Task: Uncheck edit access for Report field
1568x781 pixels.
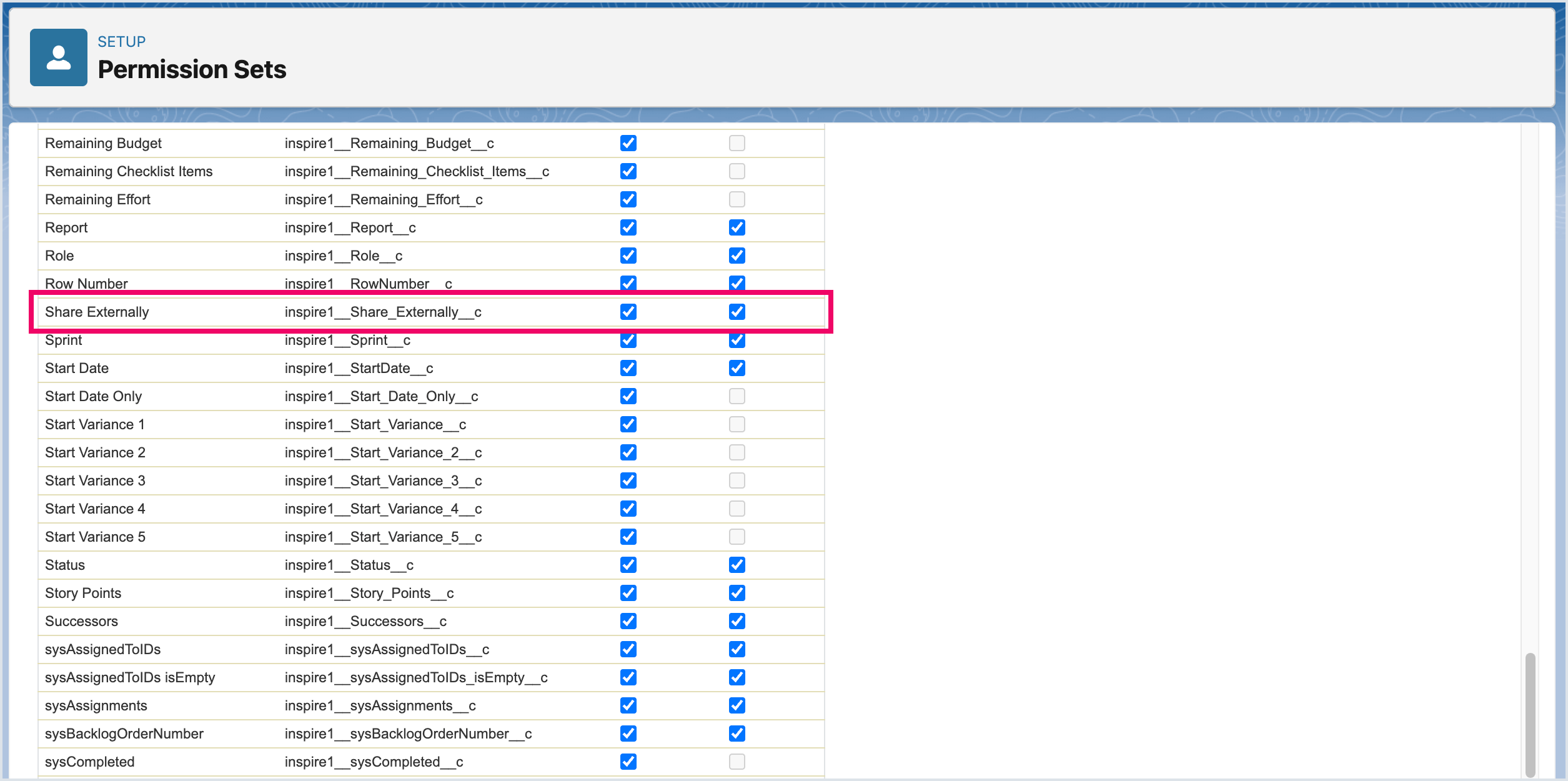Action: (x=737, y=227)
